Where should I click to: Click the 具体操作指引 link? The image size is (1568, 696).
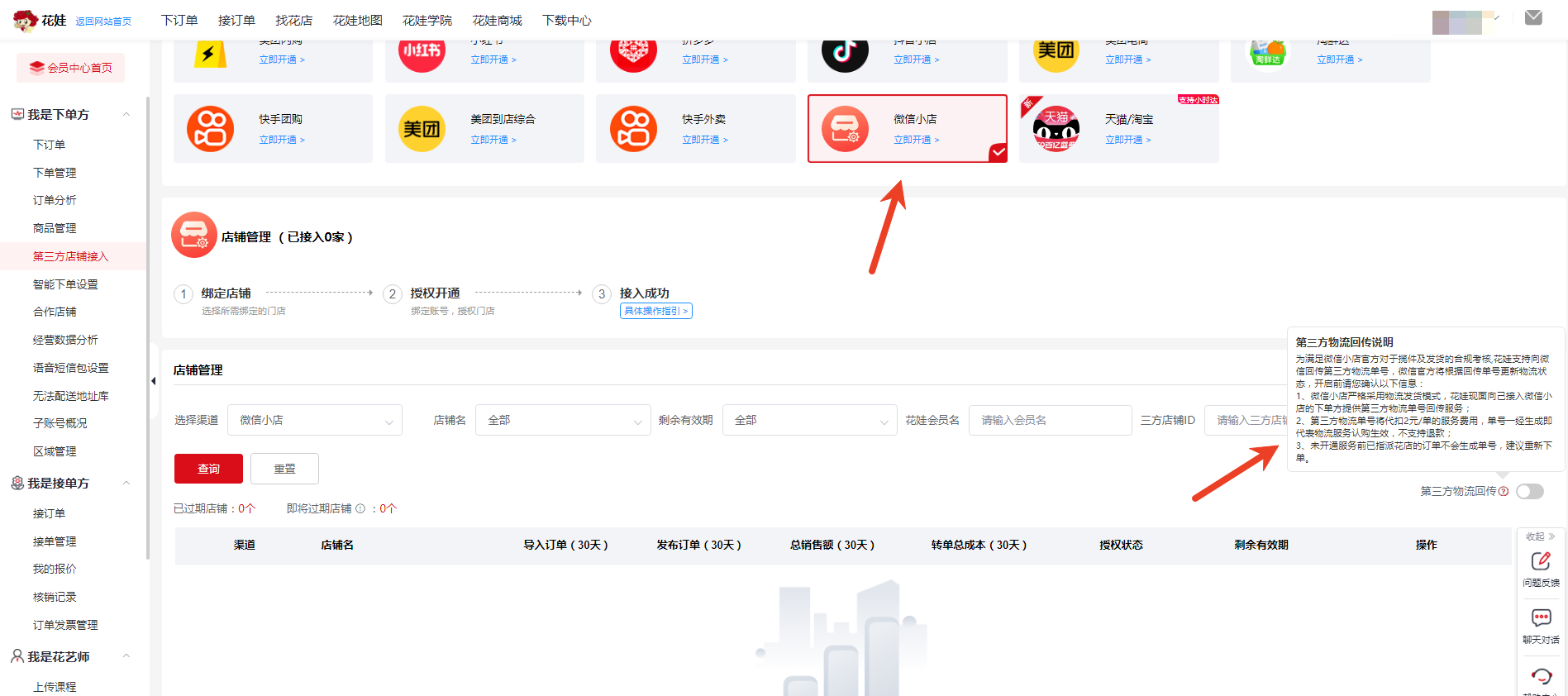[655, 311]
